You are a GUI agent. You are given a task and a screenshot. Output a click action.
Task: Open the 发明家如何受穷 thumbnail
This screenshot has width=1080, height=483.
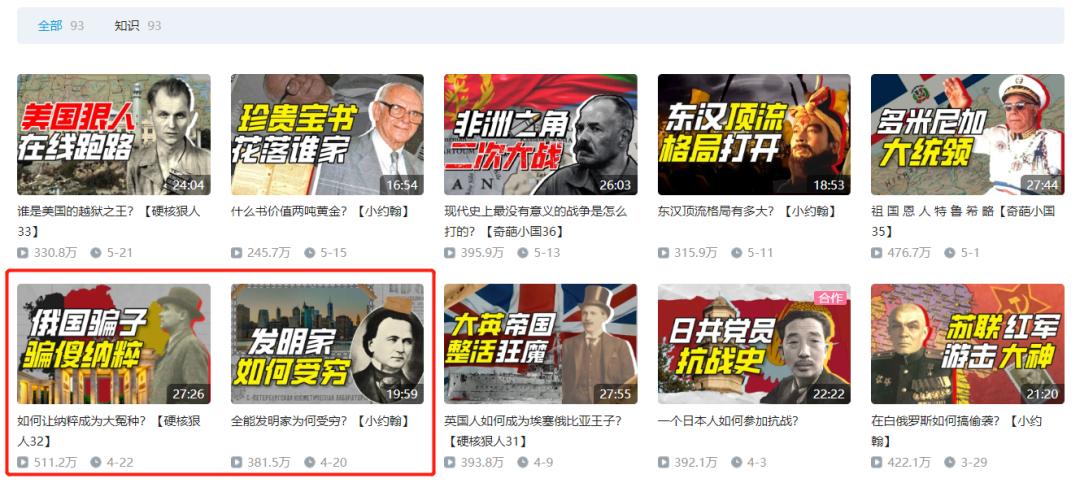[327, 344]
